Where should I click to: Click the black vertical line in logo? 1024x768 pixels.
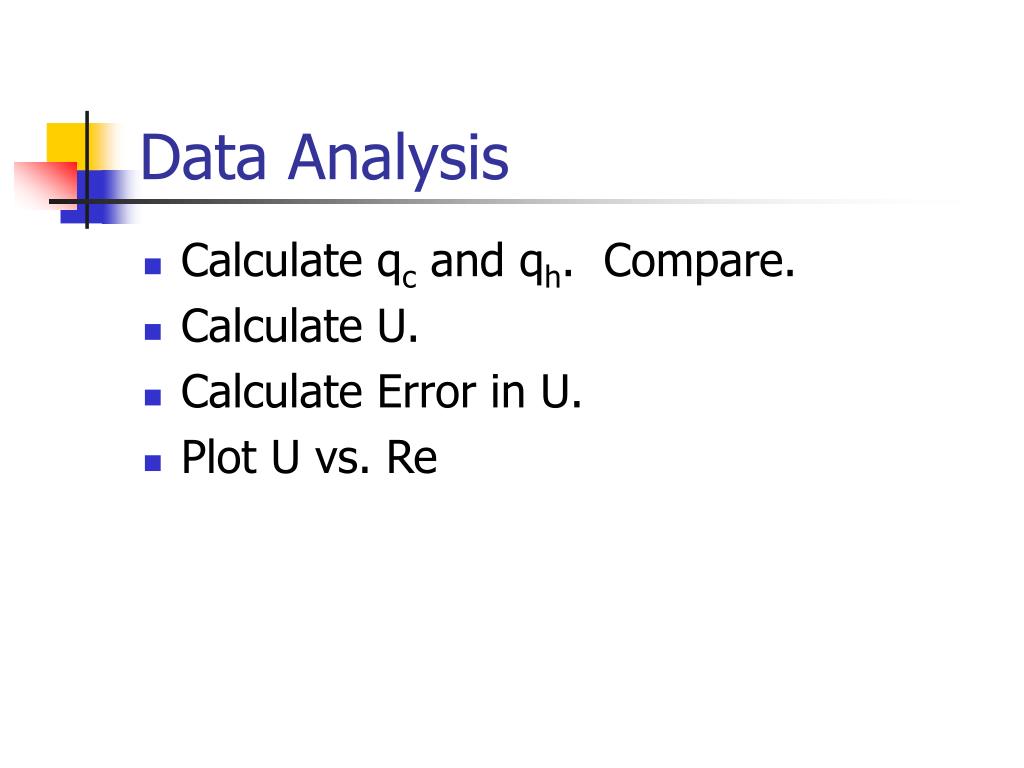pos(87,170)
